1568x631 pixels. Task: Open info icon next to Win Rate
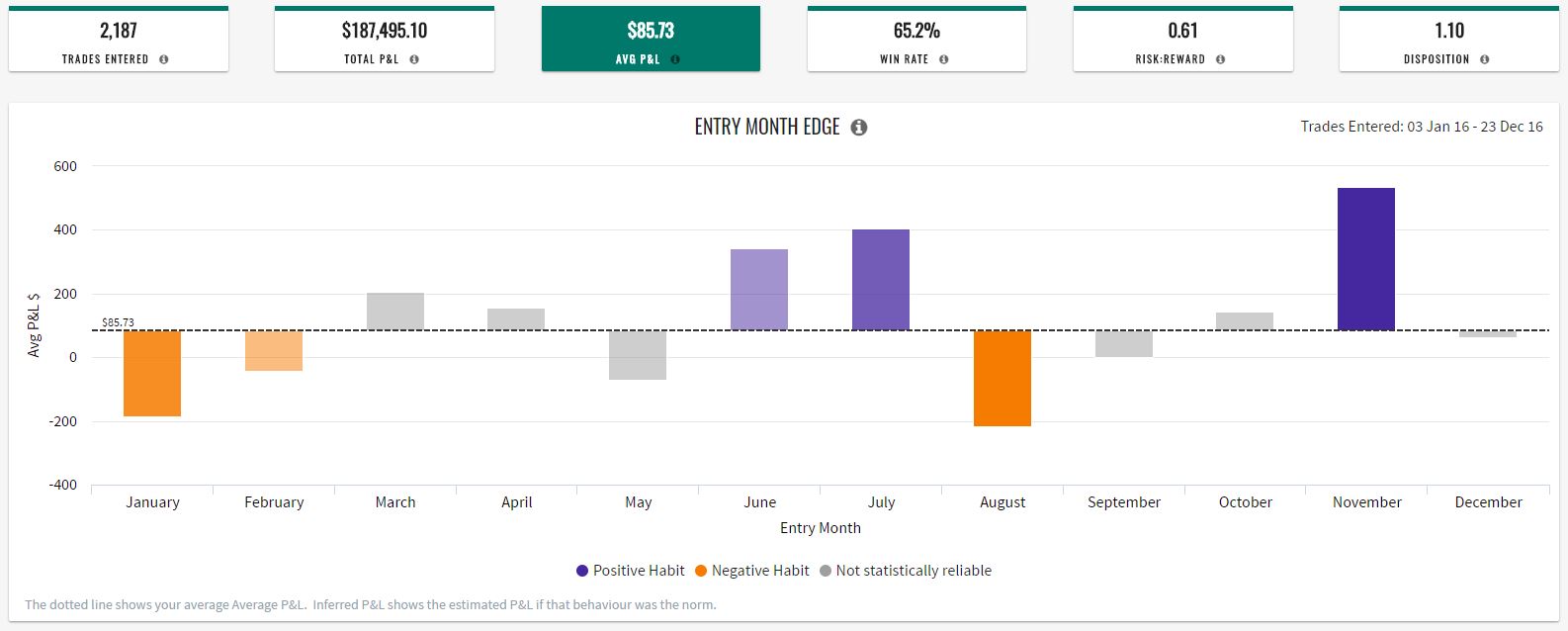coord(944,59)
